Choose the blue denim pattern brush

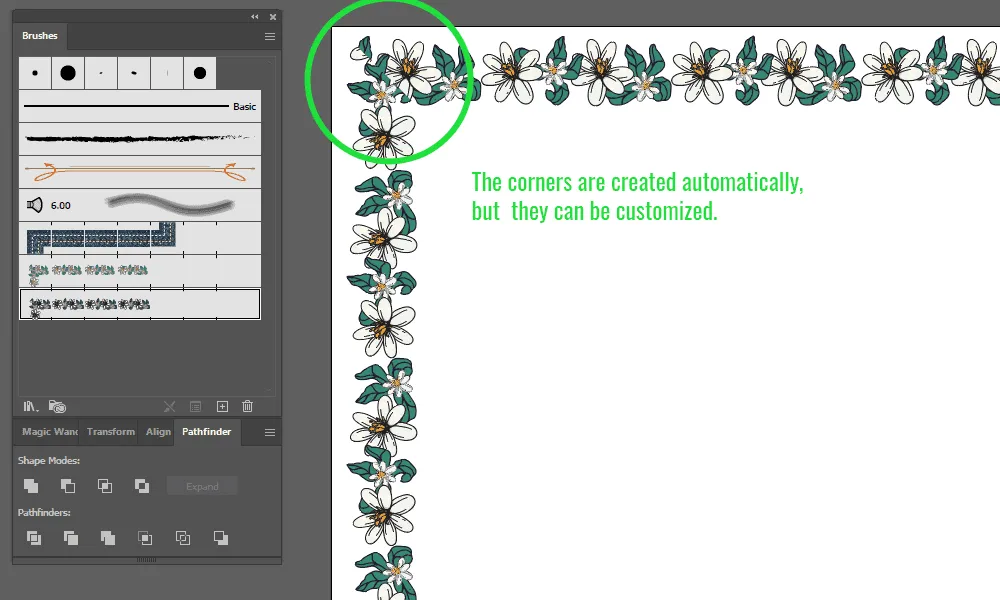point(140,238)
